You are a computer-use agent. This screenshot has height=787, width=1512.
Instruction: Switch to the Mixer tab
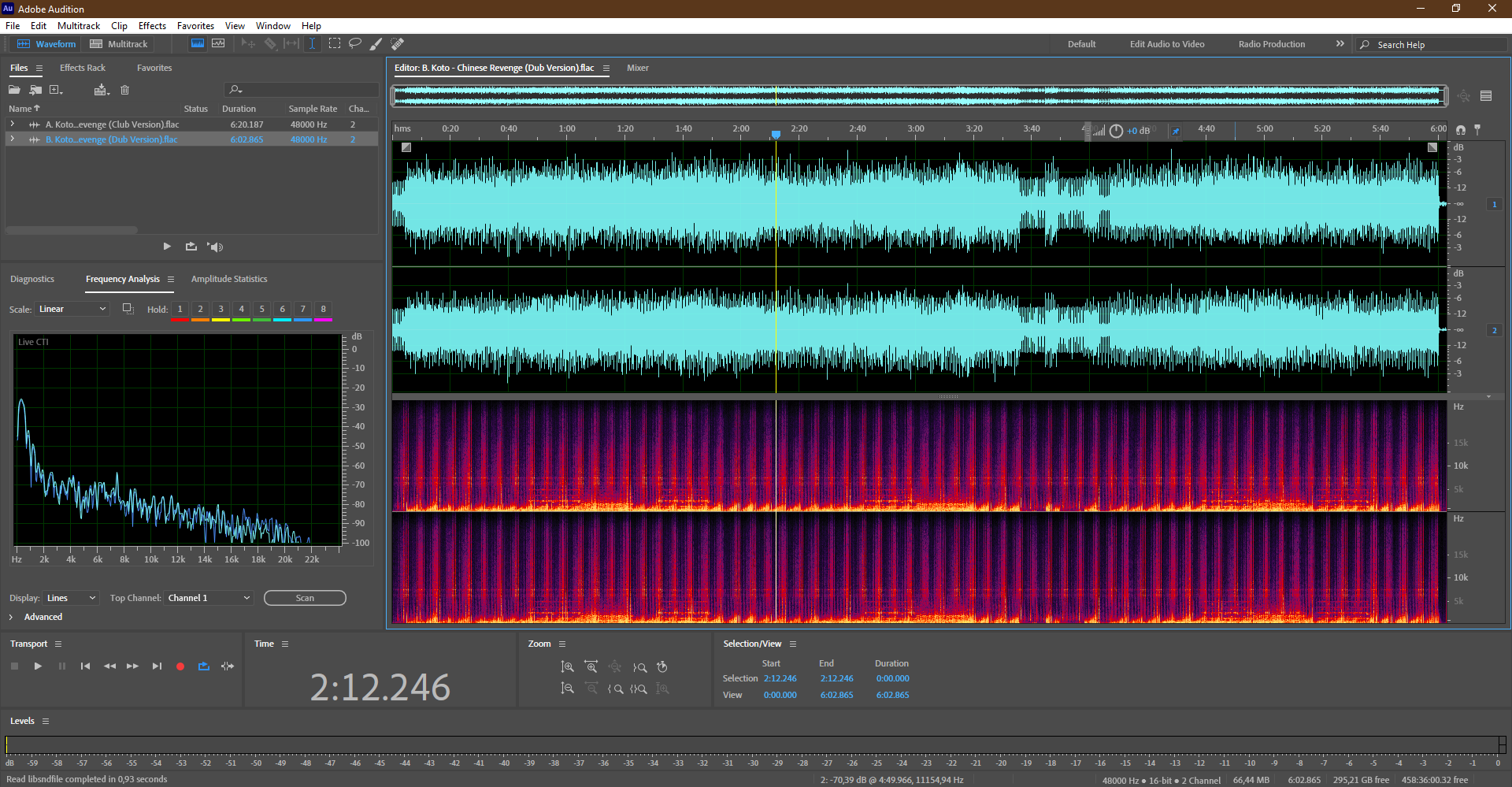point(638,69)
